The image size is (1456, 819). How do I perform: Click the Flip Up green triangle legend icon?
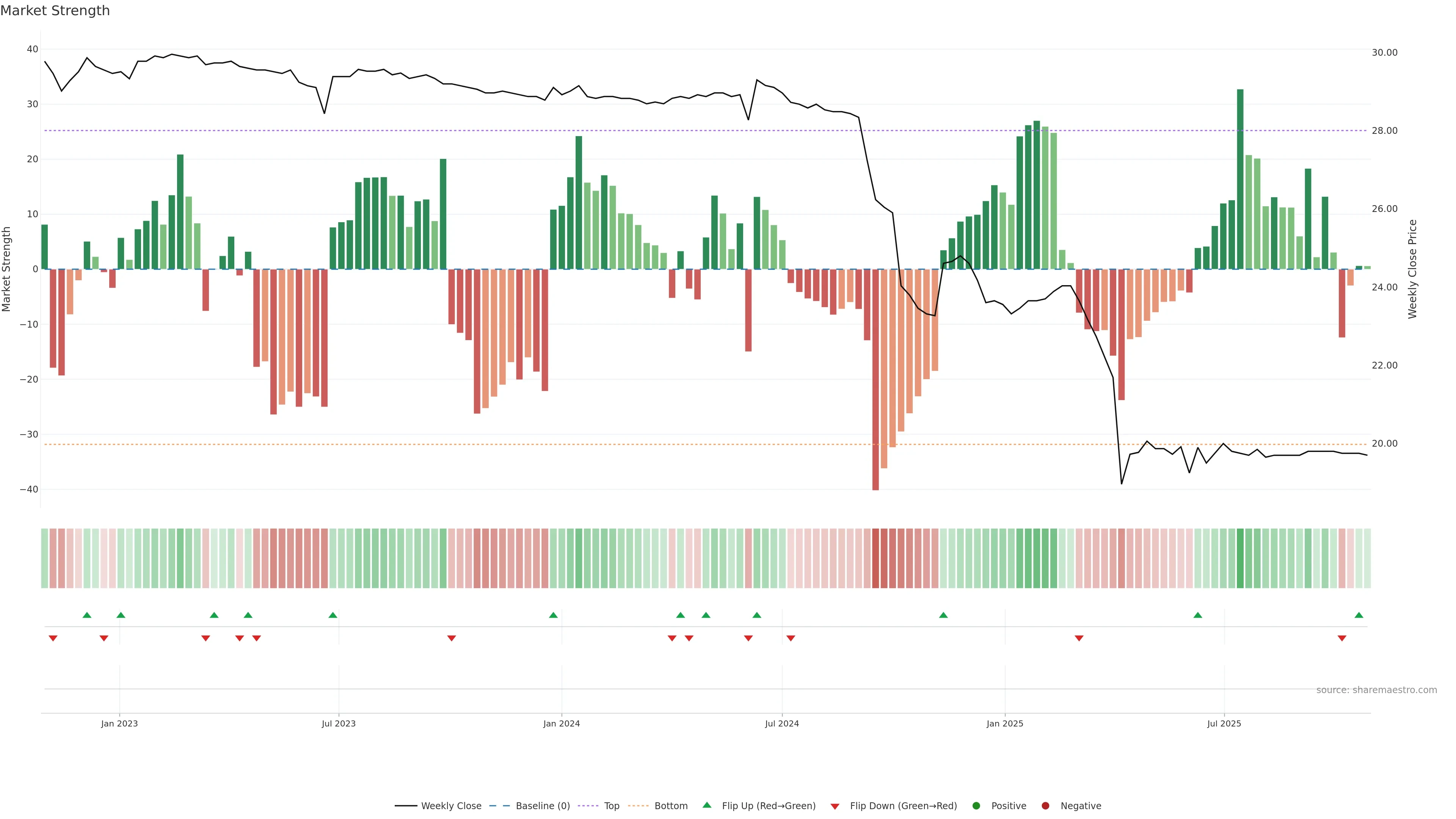click(x=706, y=805)
